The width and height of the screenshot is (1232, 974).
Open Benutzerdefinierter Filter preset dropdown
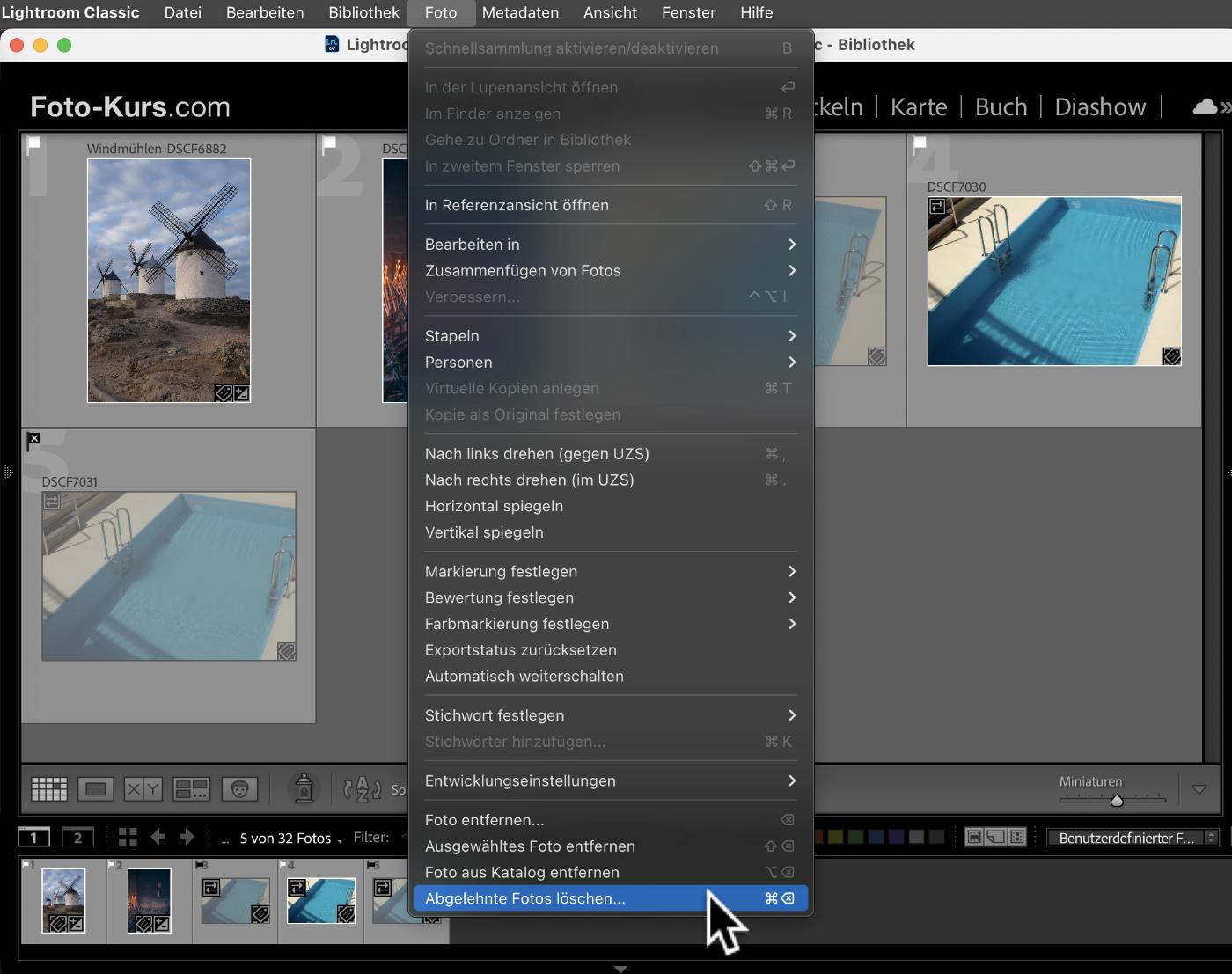[x=1133, y=838]
